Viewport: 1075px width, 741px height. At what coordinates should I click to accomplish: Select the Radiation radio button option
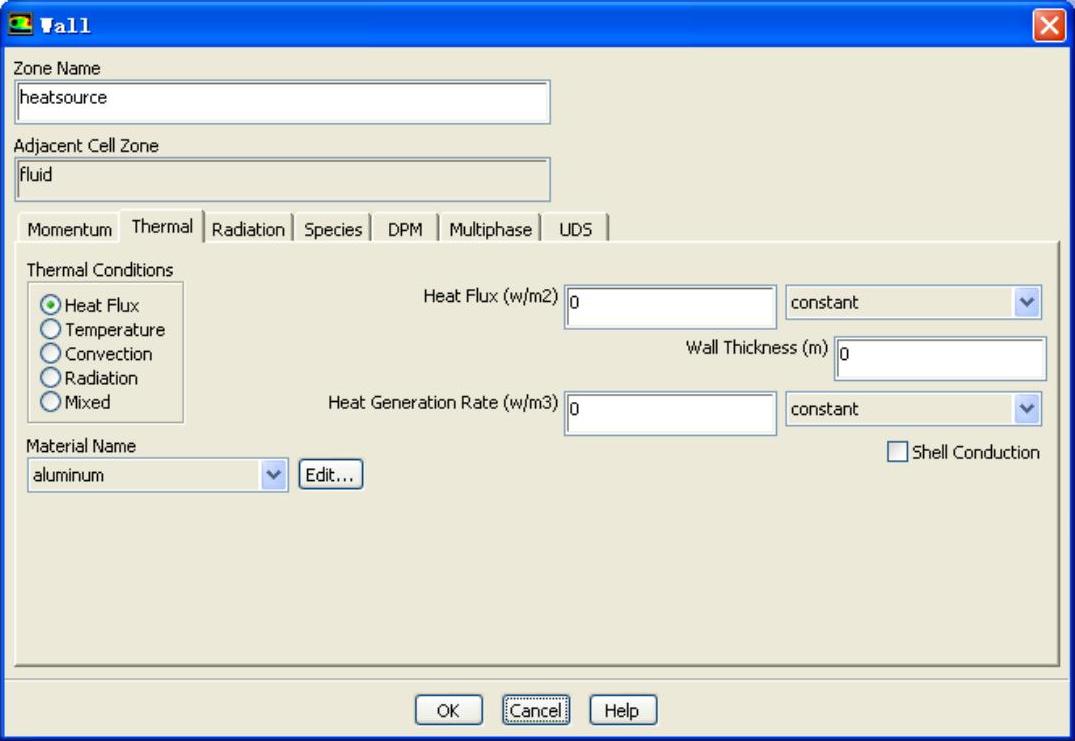click(x=49, y=377)
